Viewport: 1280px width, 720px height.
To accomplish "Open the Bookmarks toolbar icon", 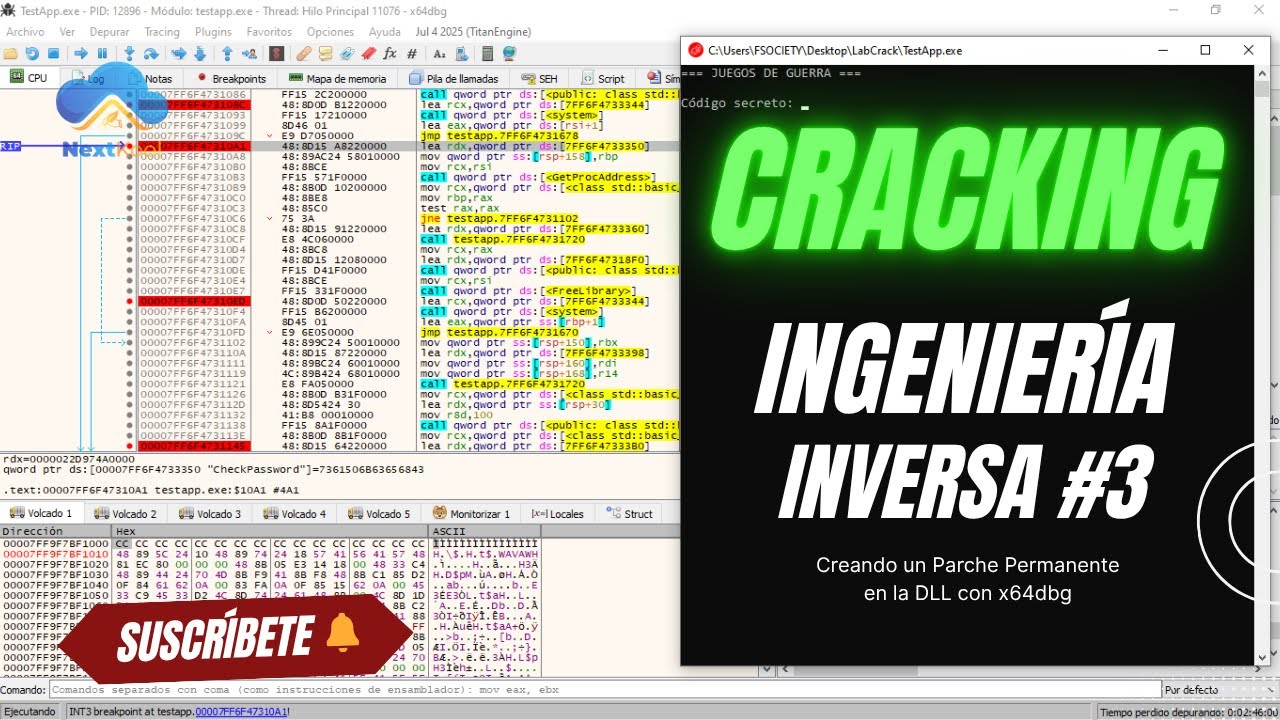I will point(368,53).
